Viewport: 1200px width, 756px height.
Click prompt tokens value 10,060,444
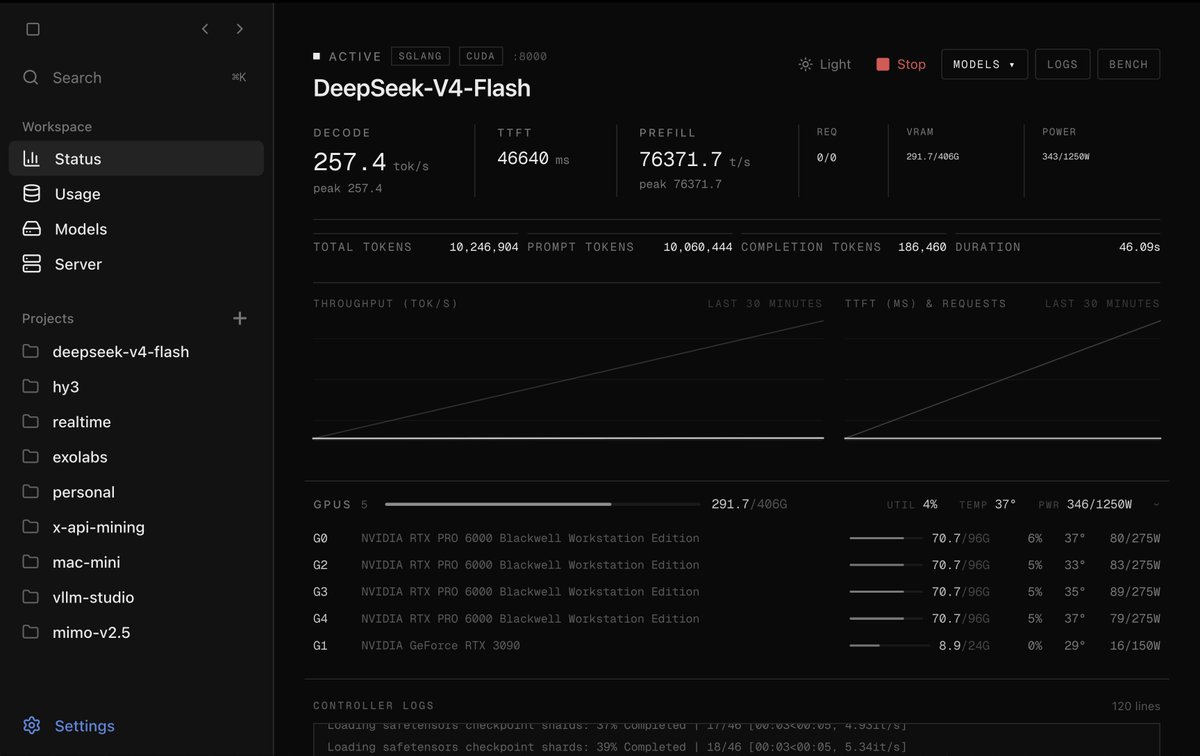click(x=698, y=247)
